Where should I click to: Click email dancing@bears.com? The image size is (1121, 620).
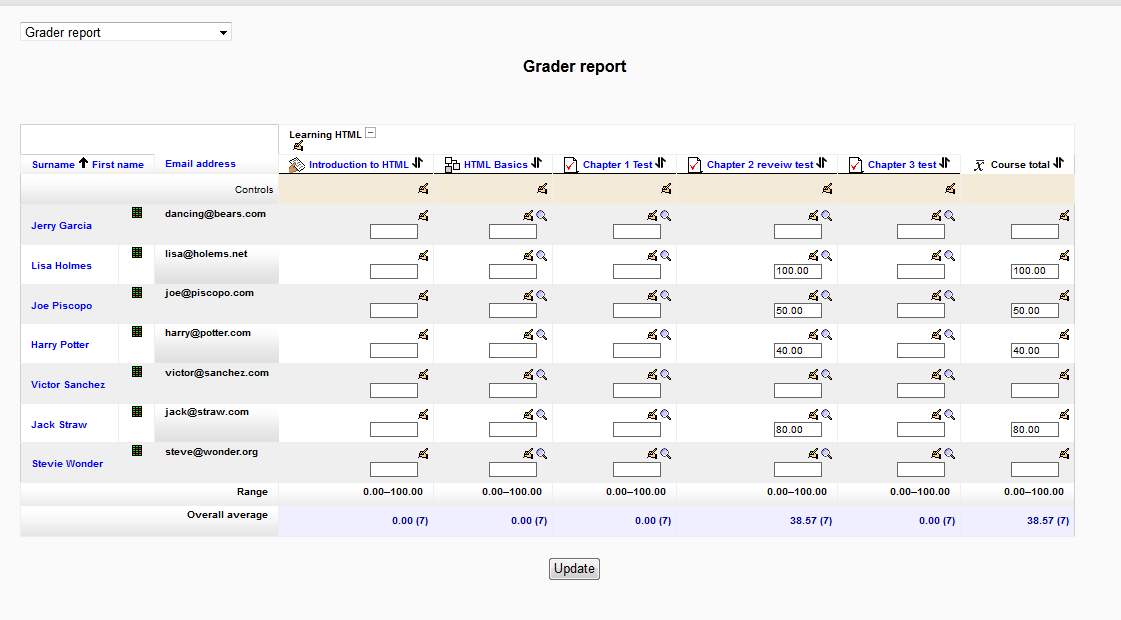(x=215, y=214)
